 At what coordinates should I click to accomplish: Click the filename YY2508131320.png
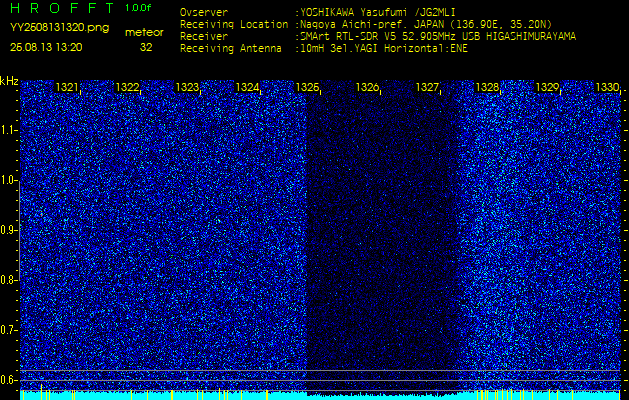tap(59, 28)
